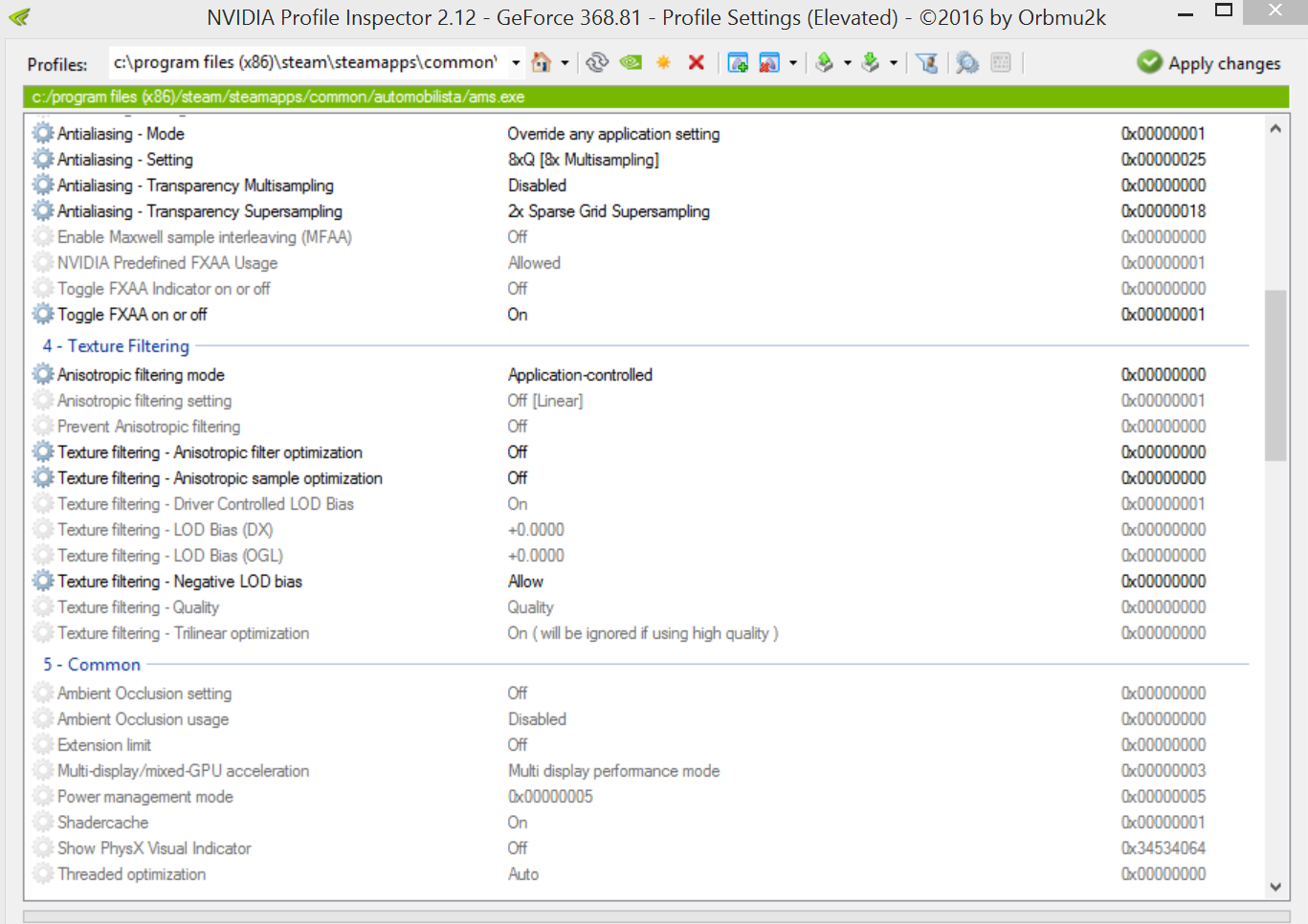This screenshot has width=1308, height=924.
Task: Select the Override any application setting value
Action: pyautogui.click(x=613, y=134)
